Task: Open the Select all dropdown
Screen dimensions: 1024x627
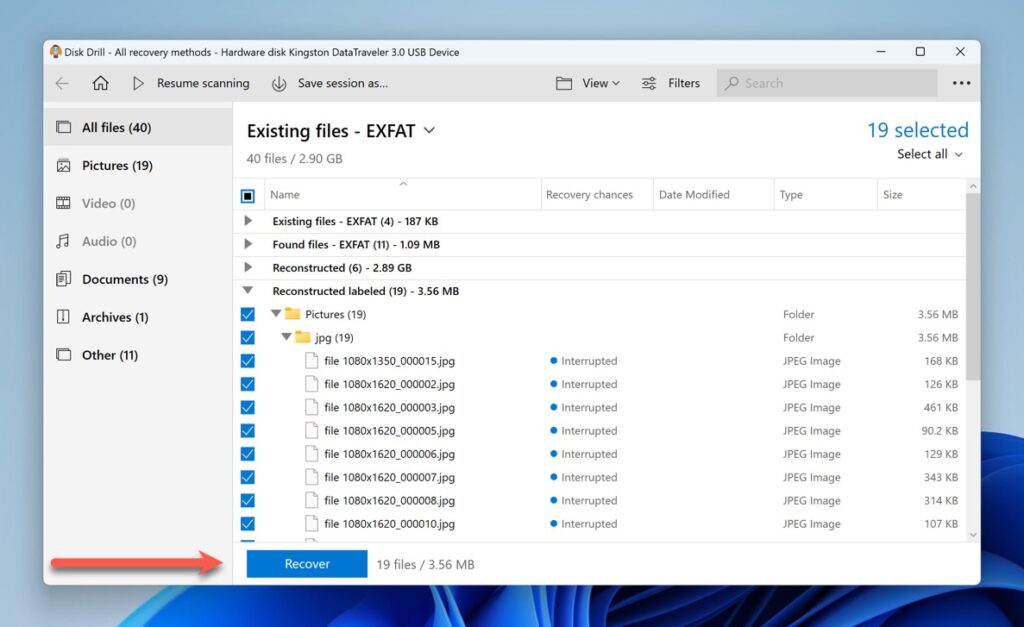Action: point(928,154)
